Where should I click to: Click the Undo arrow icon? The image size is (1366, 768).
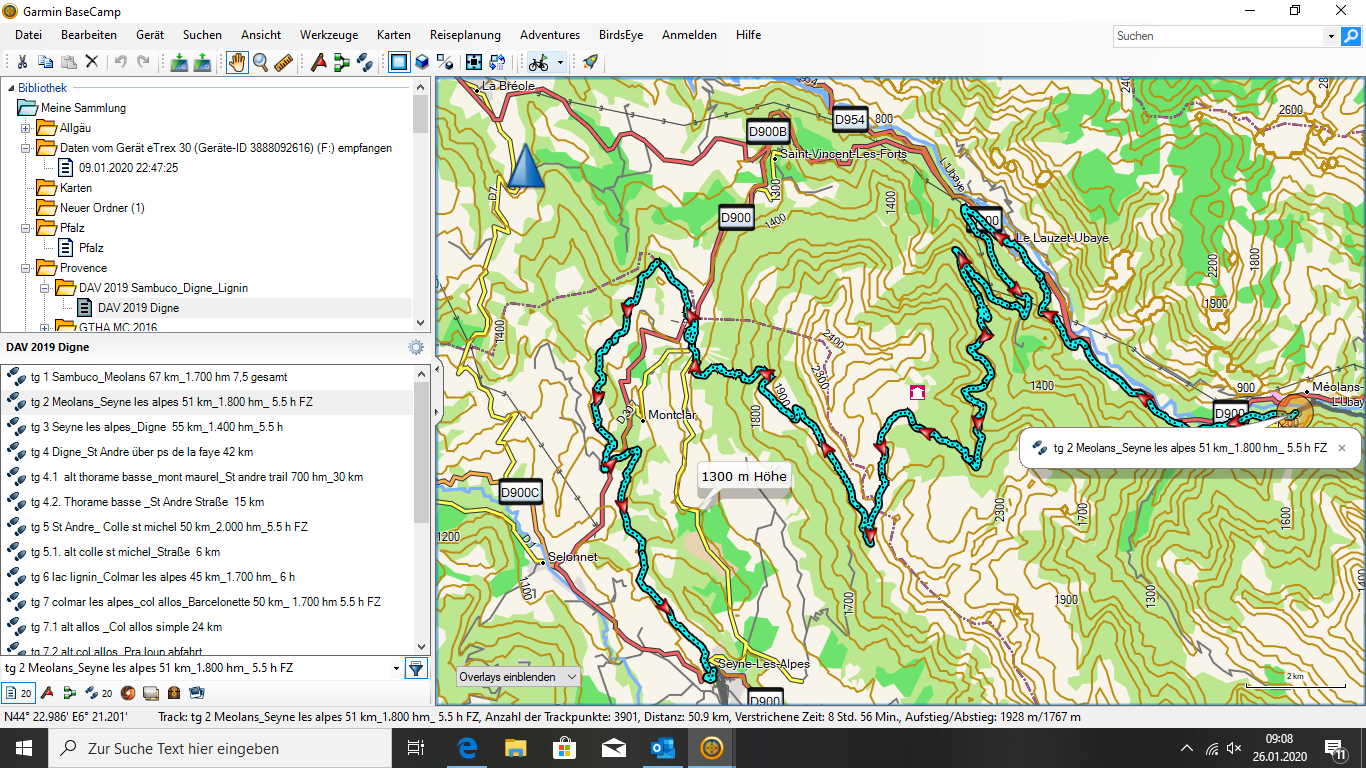click(120, 62)
